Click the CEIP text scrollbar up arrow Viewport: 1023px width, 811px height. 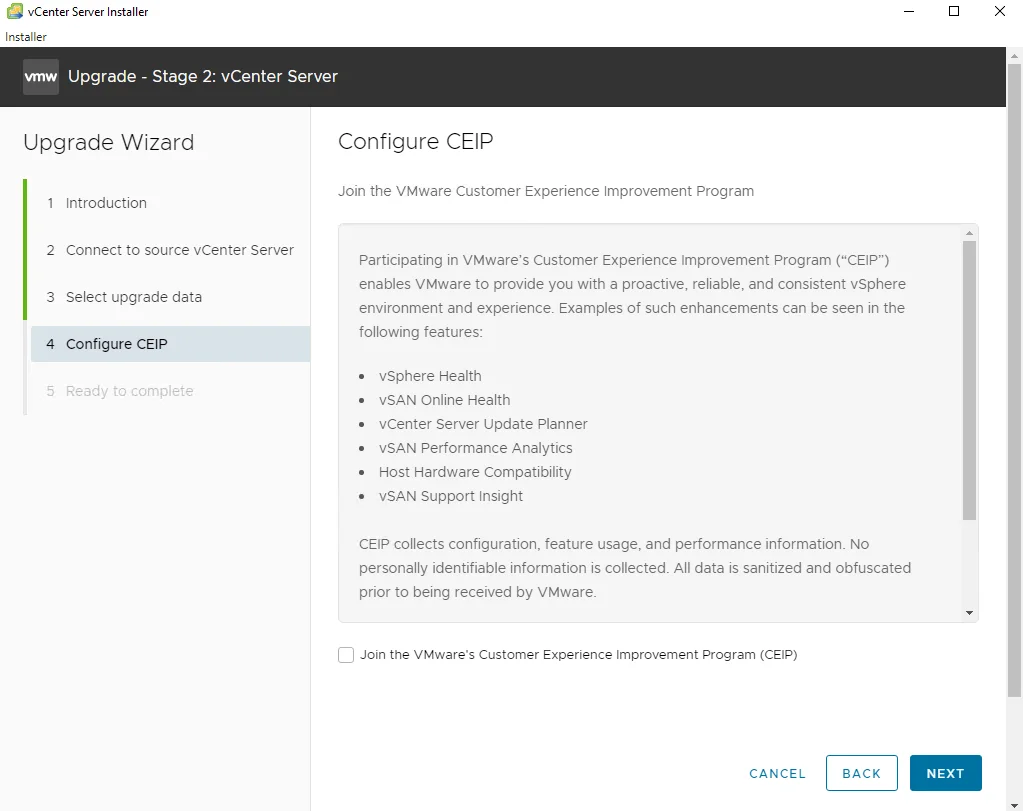click(x=969, y=233)
